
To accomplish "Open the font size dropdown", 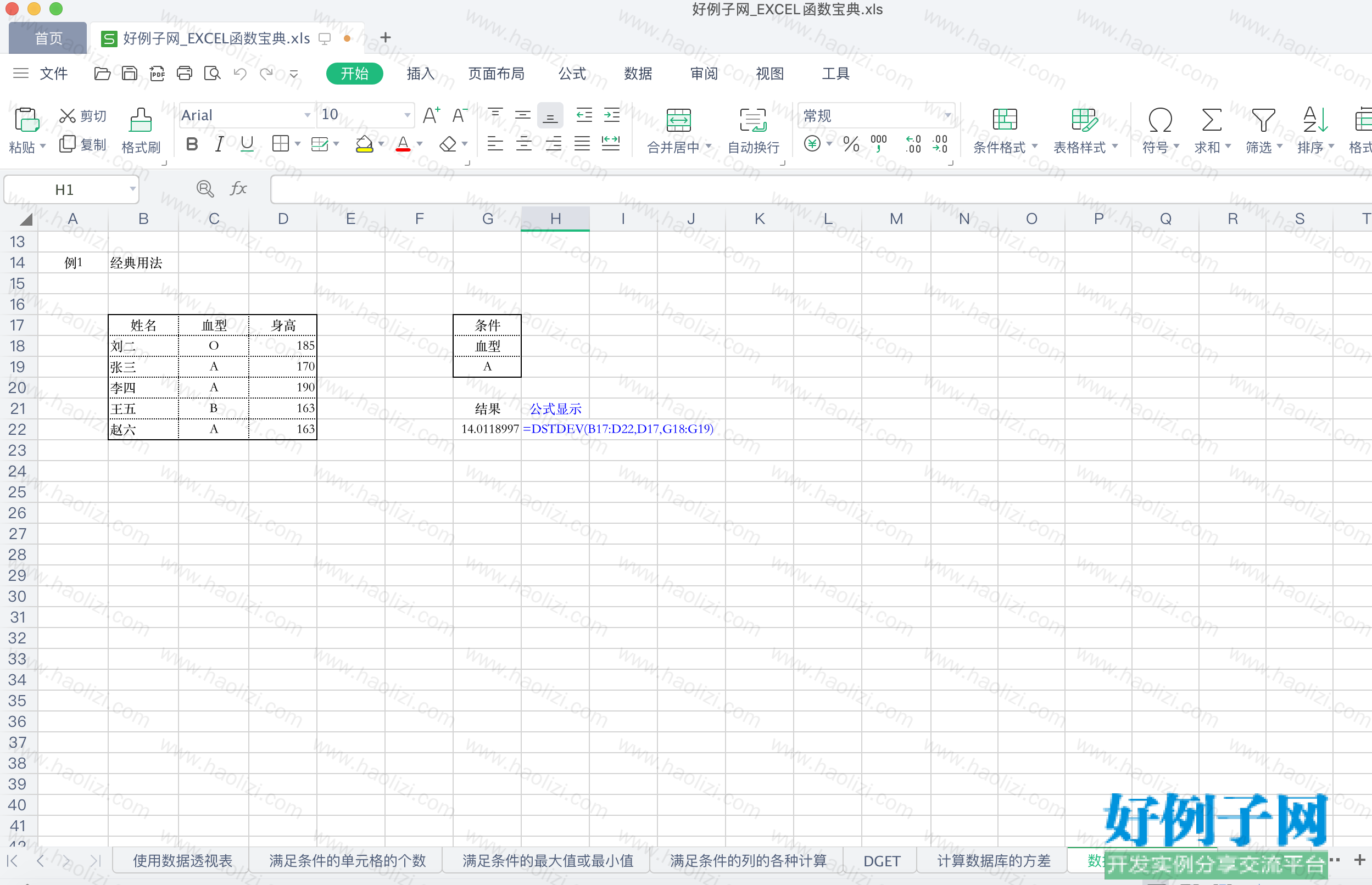I will 407,115.
